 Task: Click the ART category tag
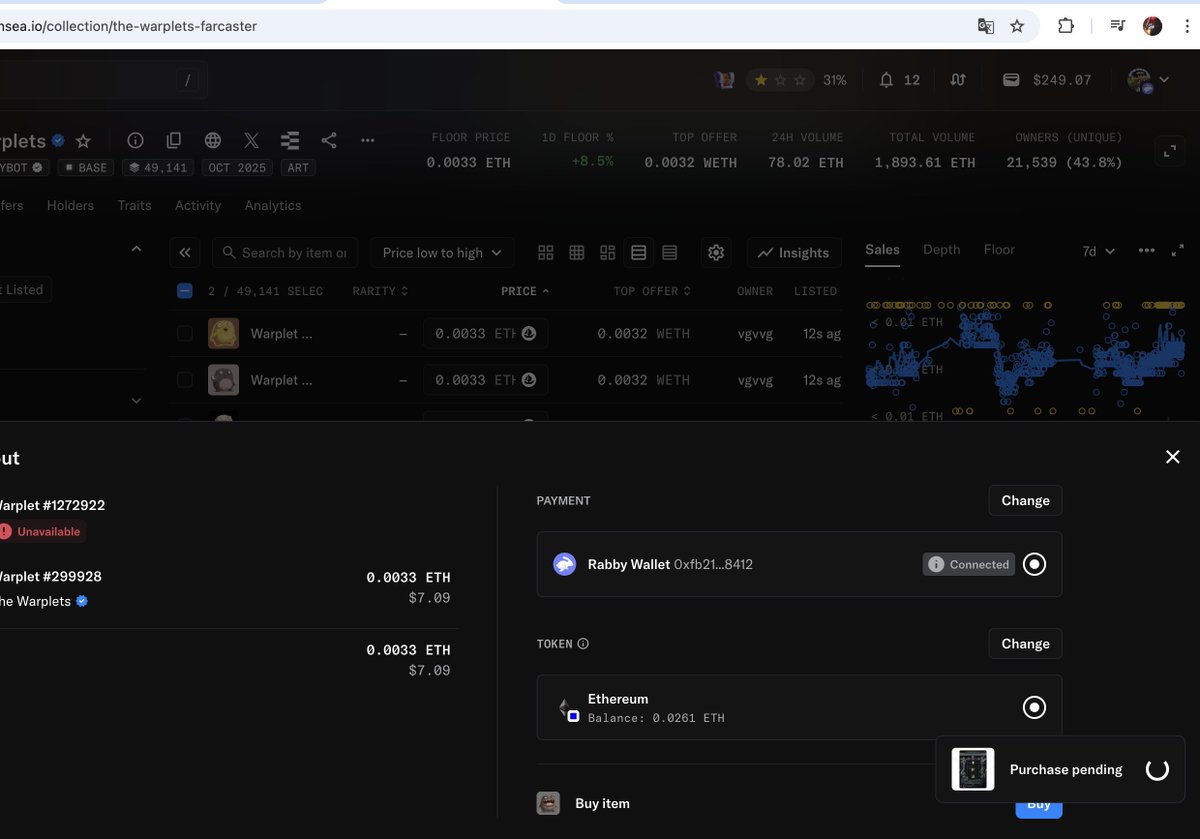(x=298, y=168)
